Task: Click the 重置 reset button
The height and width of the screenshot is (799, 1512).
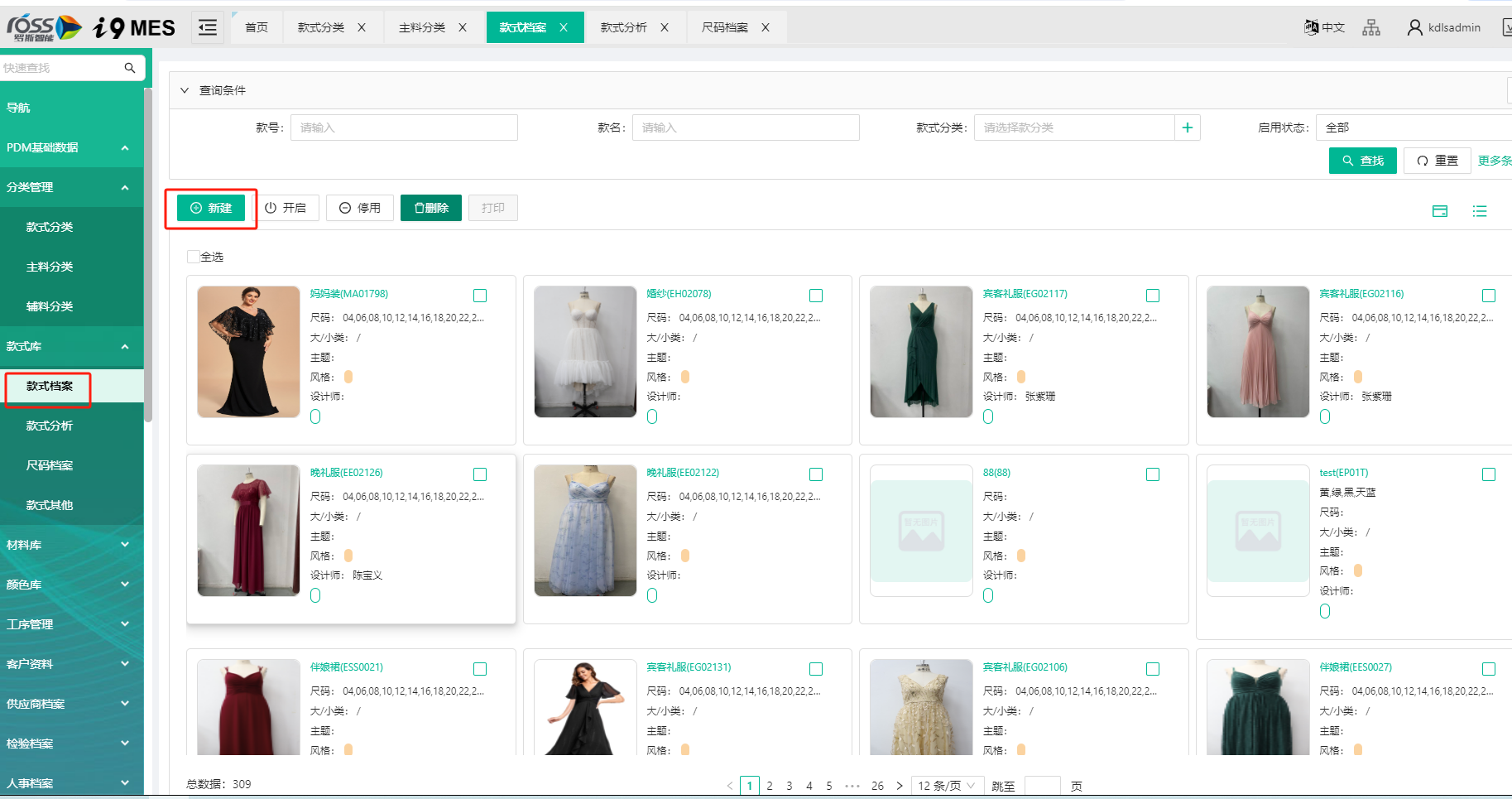Action: [1438, 161]
